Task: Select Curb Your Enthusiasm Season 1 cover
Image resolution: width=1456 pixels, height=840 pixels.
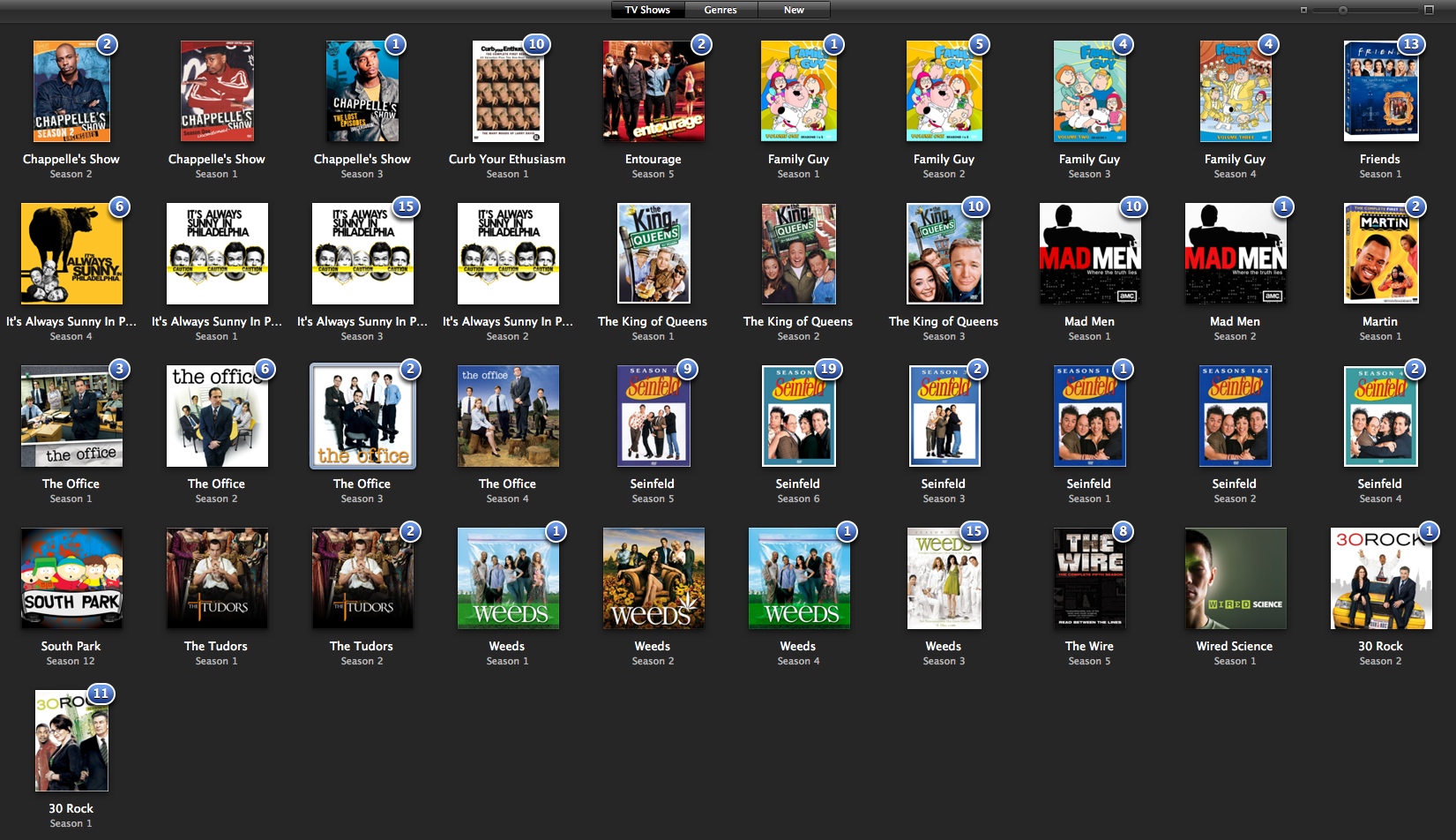Action: (508, 91)
